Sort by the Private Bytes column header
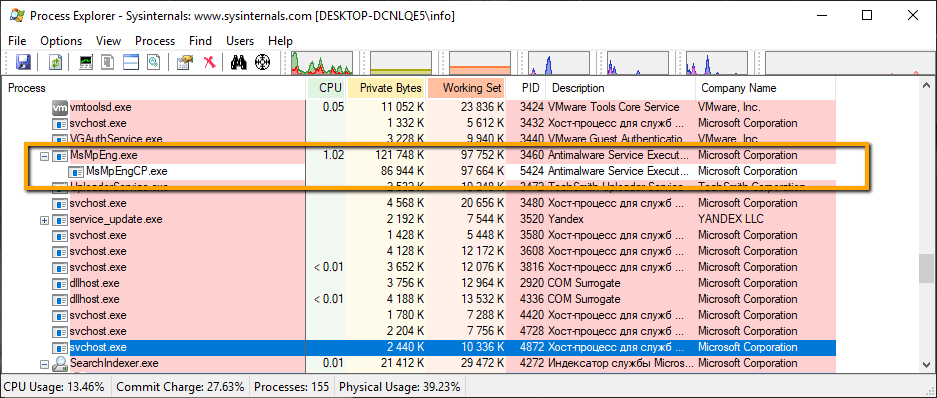Screen dimensions: 937x398 (387, 88)
